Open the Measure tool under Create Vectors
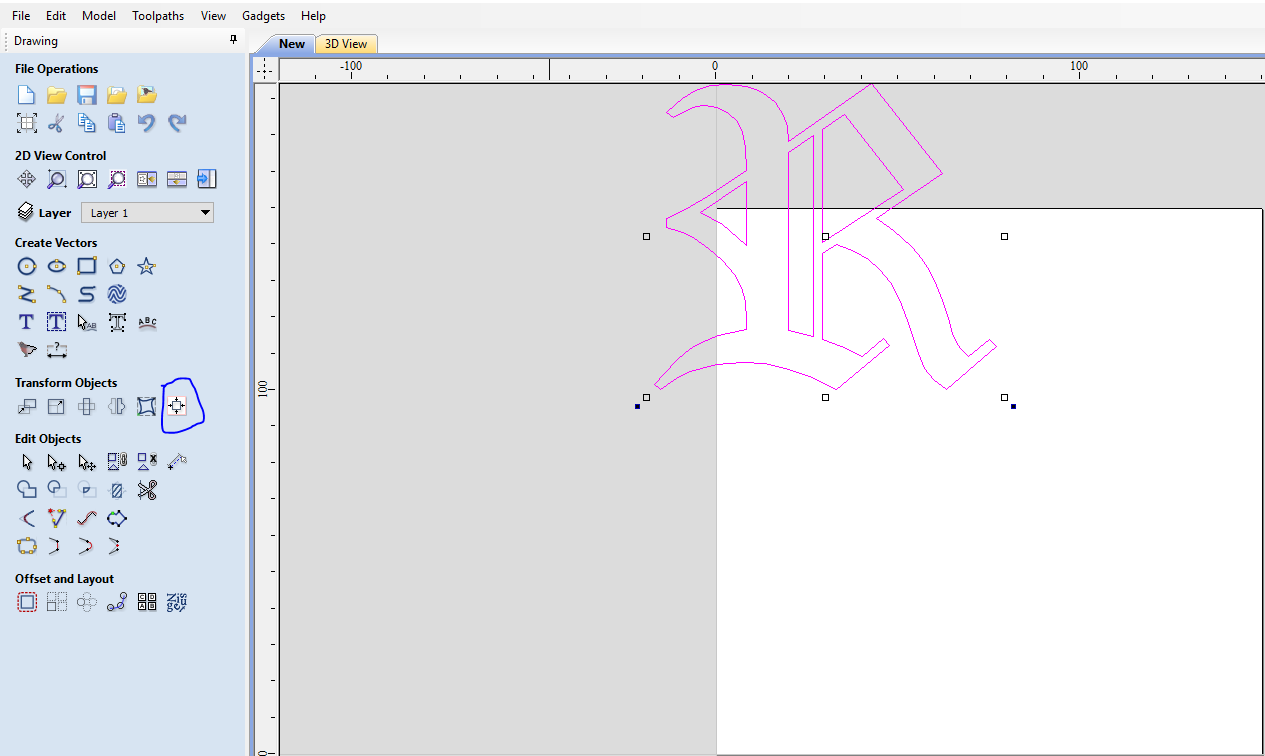 click(x=57, y=350)
